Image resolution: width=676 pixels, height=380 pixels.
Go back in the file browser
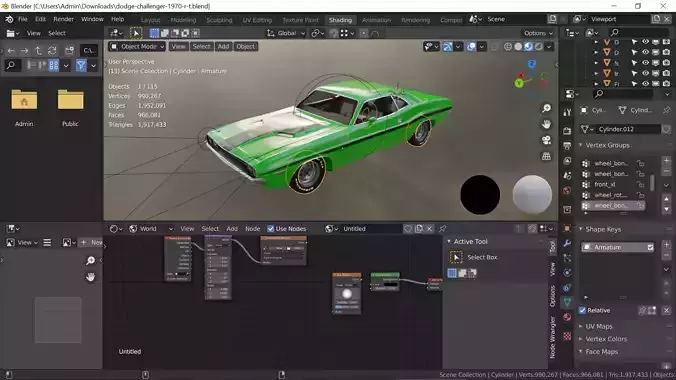coord(11,51)
